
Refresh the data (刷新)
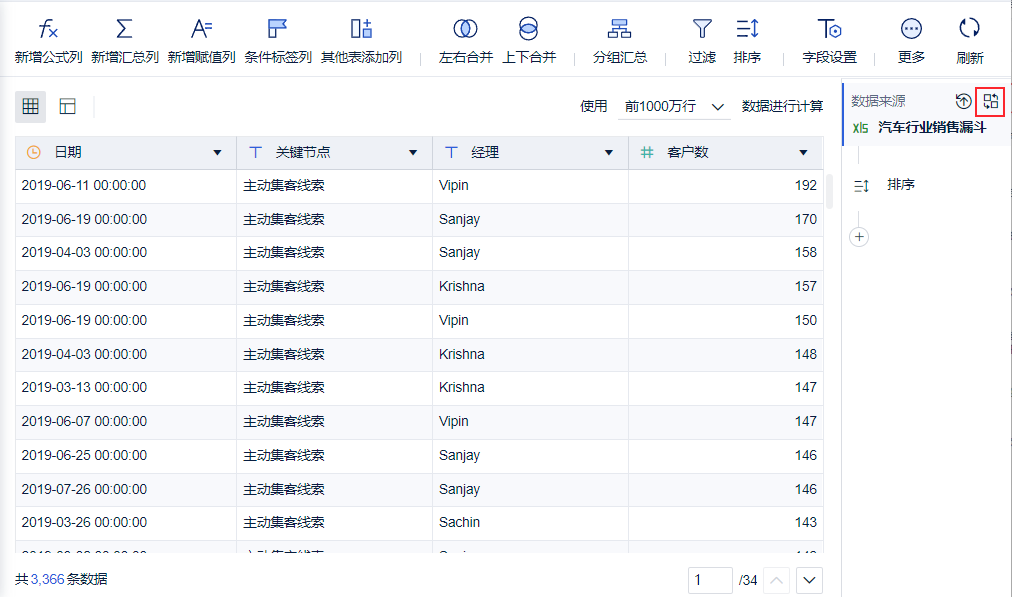coord(969,41)
